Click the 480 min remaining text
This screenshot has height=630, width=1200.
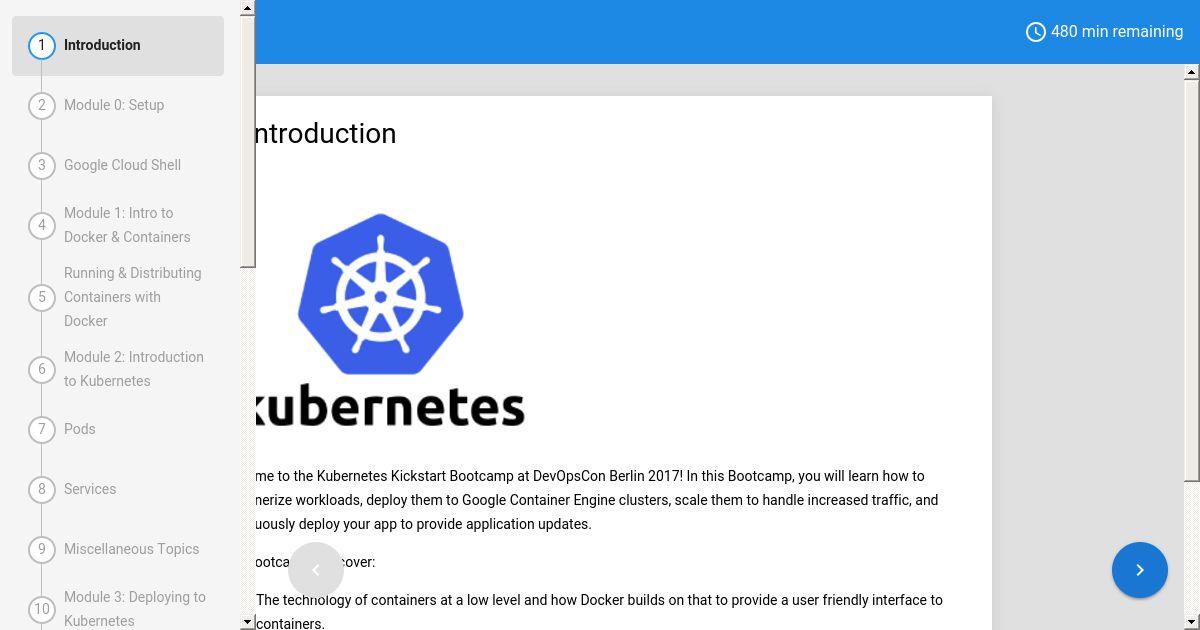[1117, 32]
